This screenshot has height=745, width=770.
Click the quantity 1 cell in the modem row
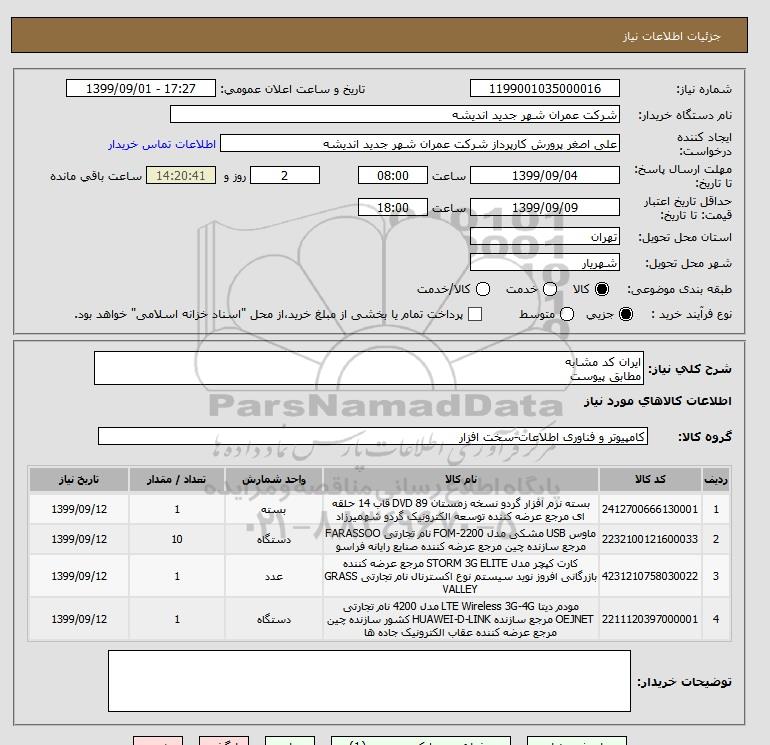(x=177, y=619)
